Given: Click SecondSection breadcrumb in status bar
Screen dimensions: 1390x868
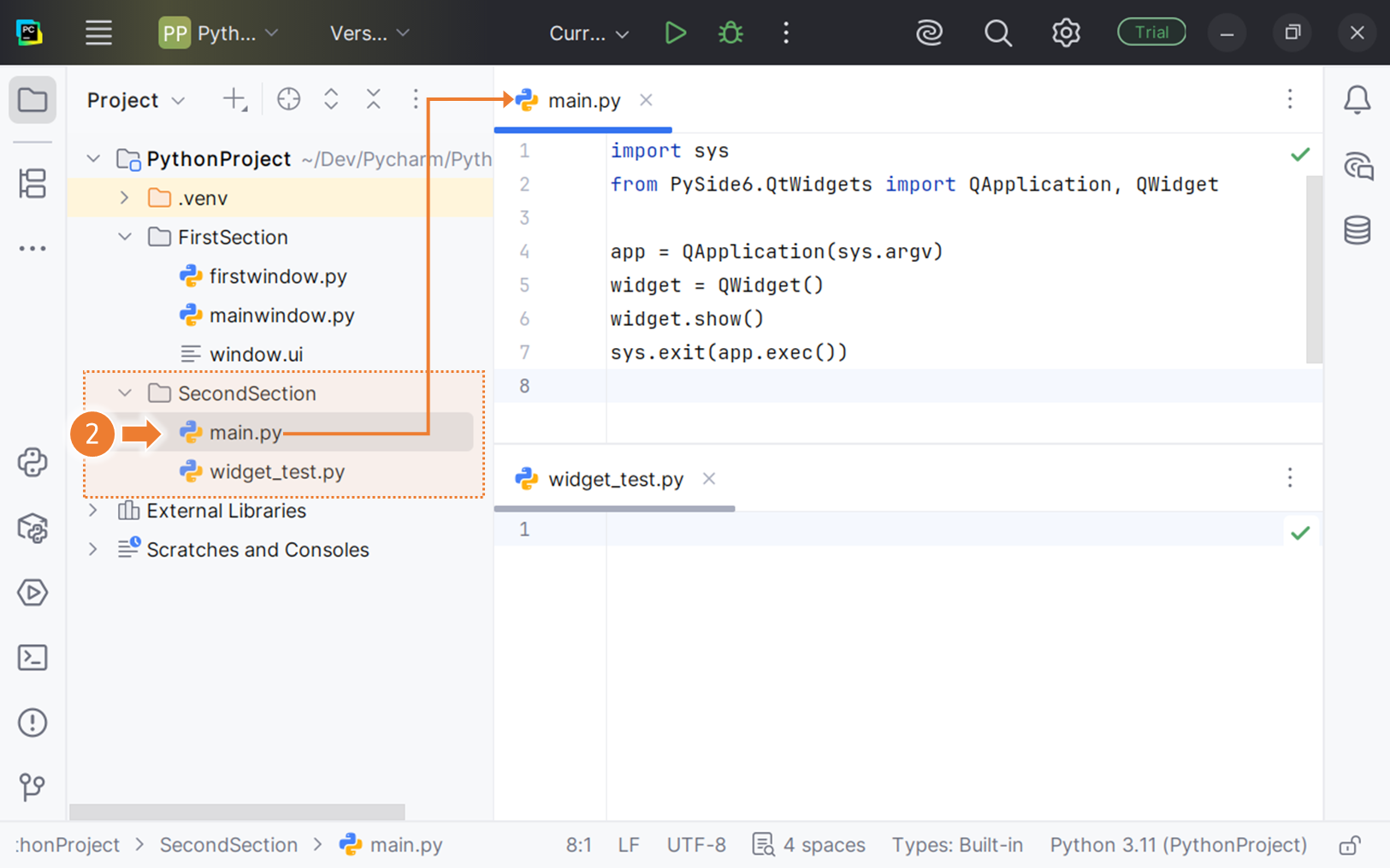Looking at the screenshot, I should (x=228, y=845).
